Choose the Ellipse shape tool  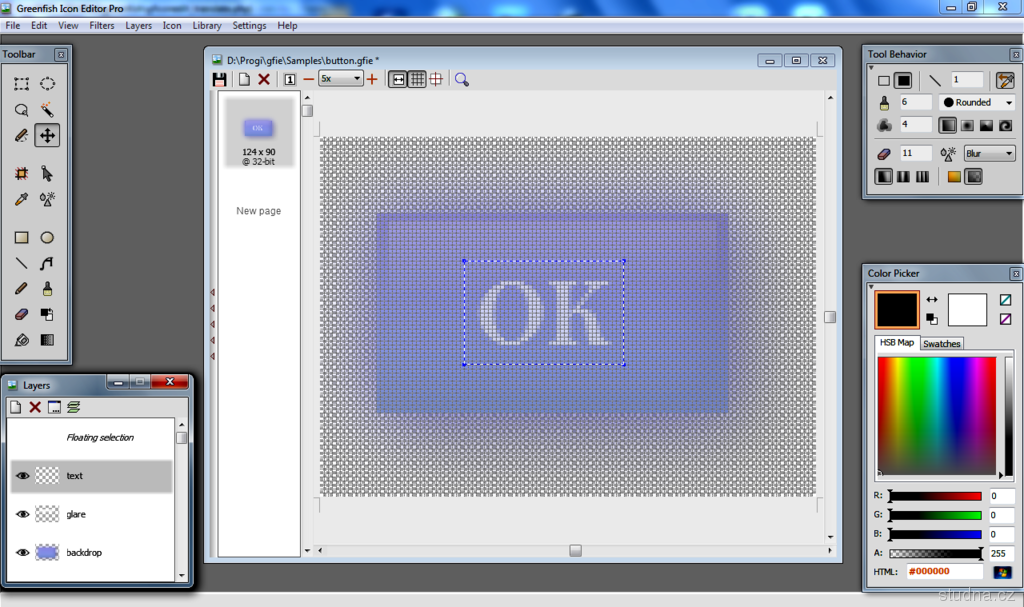47,238
